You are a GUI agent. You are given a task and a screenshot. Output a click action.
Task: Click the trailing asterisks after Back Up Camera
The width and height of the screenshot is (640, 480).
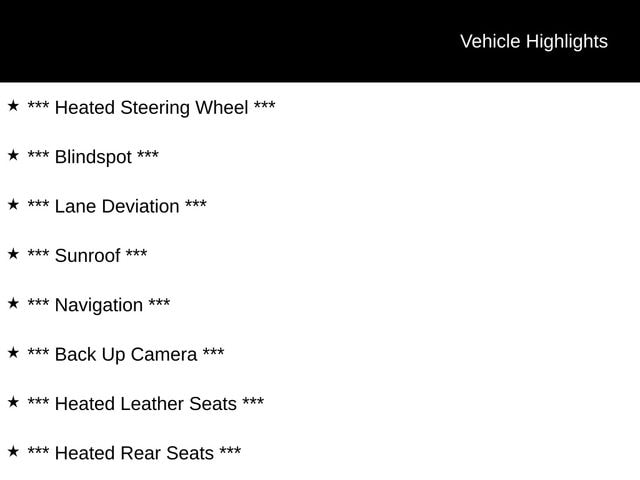pyautogui.click(x=213, y=353)
